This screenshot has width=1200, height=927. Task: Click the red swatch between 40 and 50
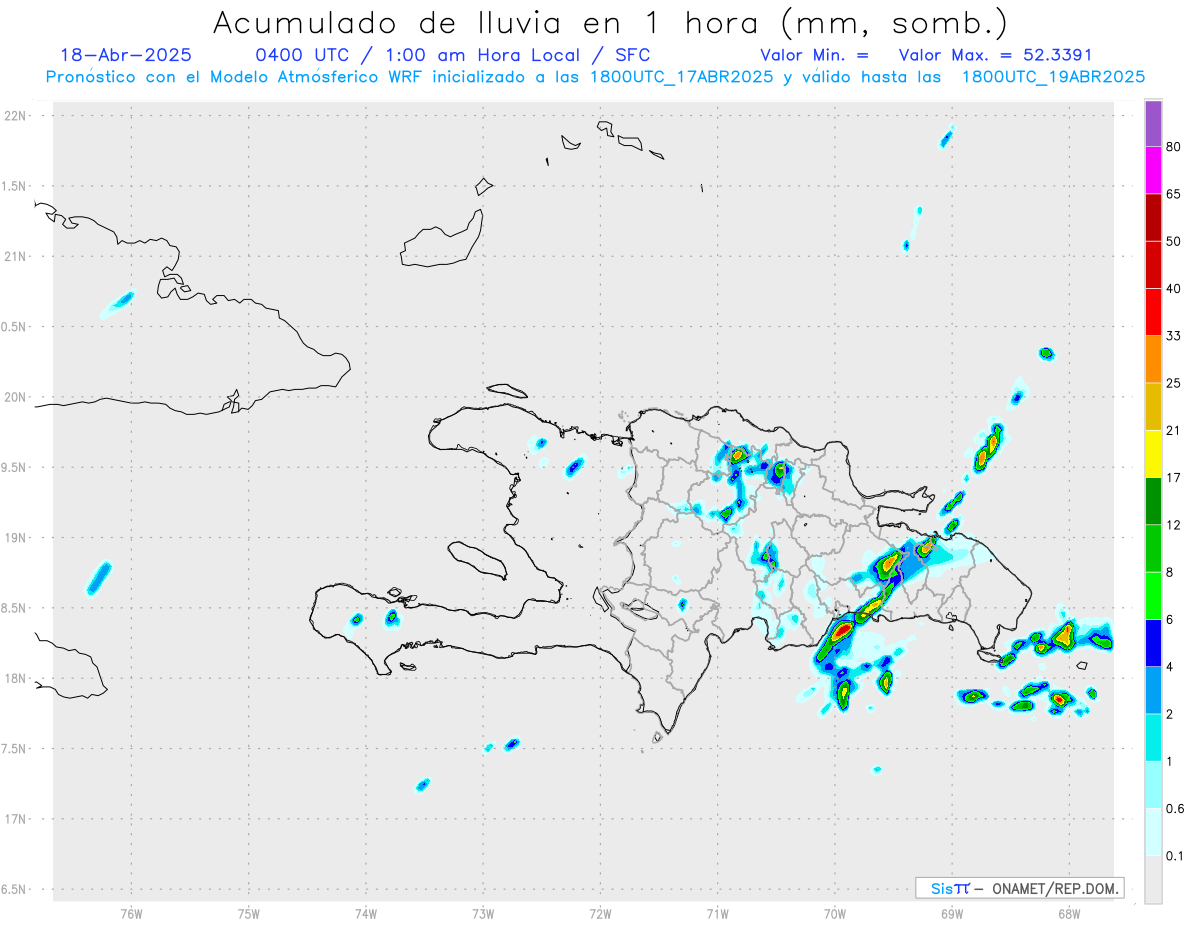pos(1153,265)
